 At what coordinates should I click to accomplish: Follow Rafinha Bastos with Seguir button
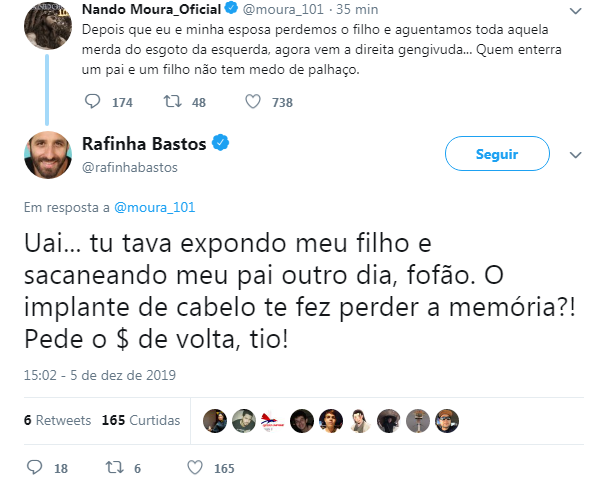(x=497, y=154)
